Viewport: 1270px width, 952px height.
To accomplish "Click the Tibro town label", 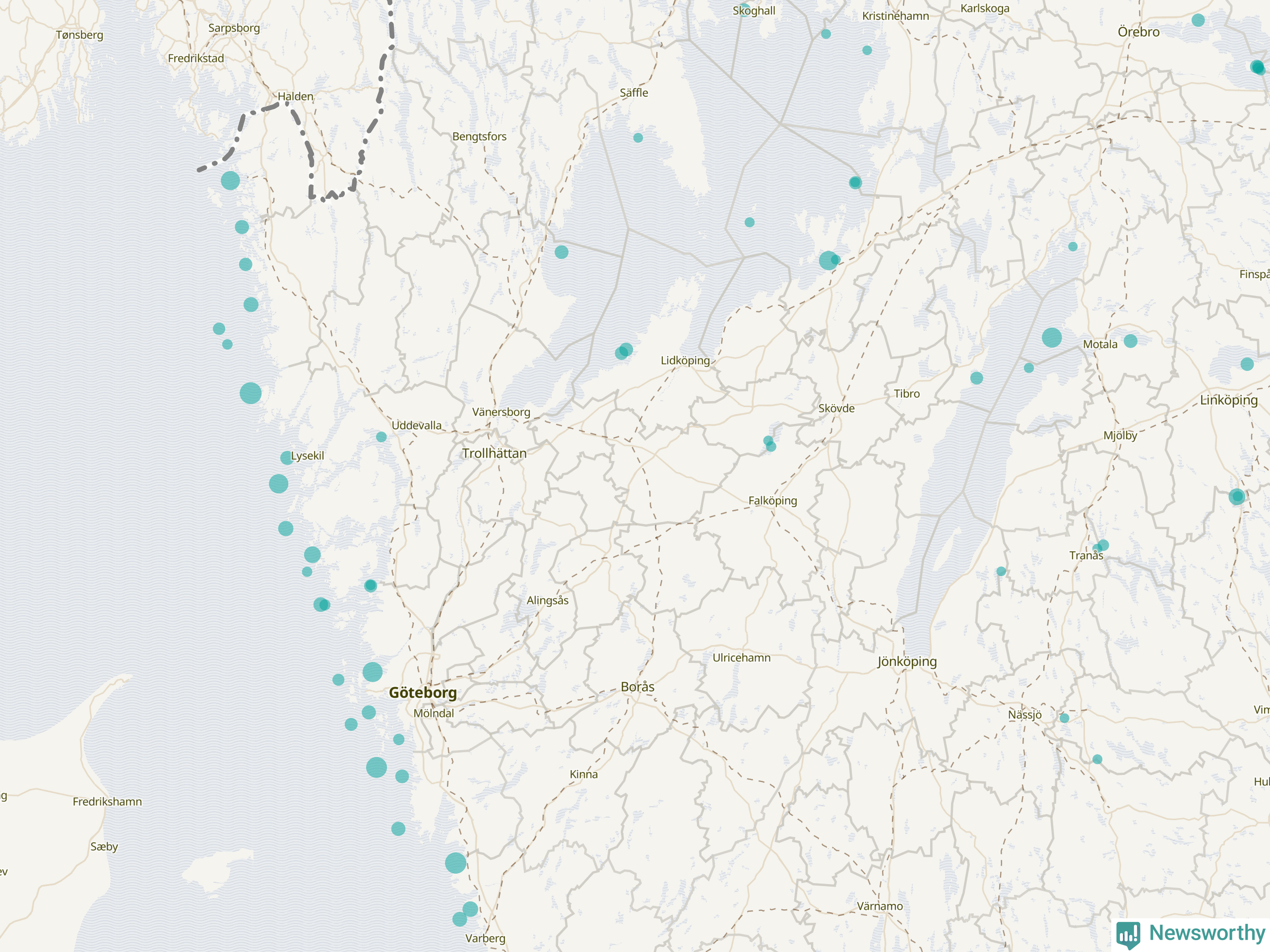I will click(906, 394).
